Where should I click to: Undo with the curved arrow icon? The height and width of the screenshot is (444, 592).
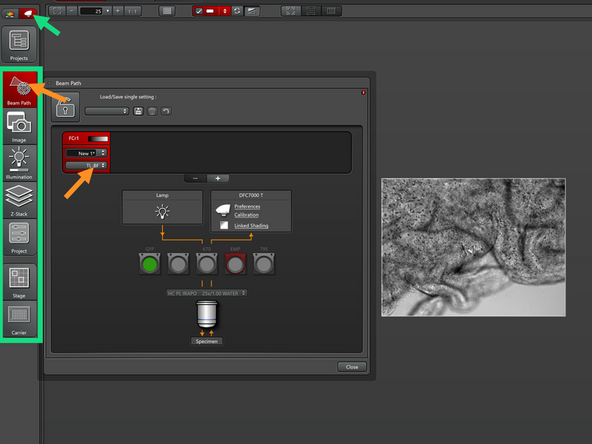pyautogui.click(x=166, y=111)
